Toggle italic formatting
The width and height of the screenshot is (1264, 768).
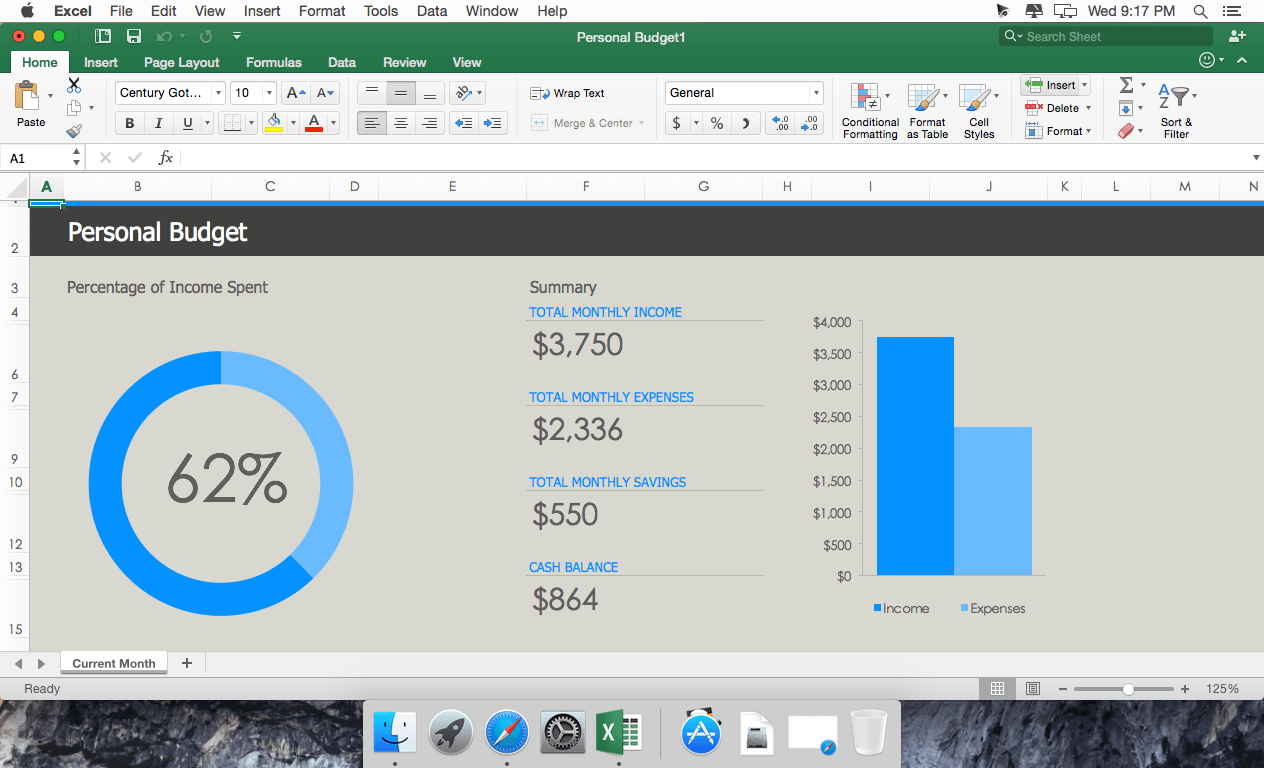159,122
